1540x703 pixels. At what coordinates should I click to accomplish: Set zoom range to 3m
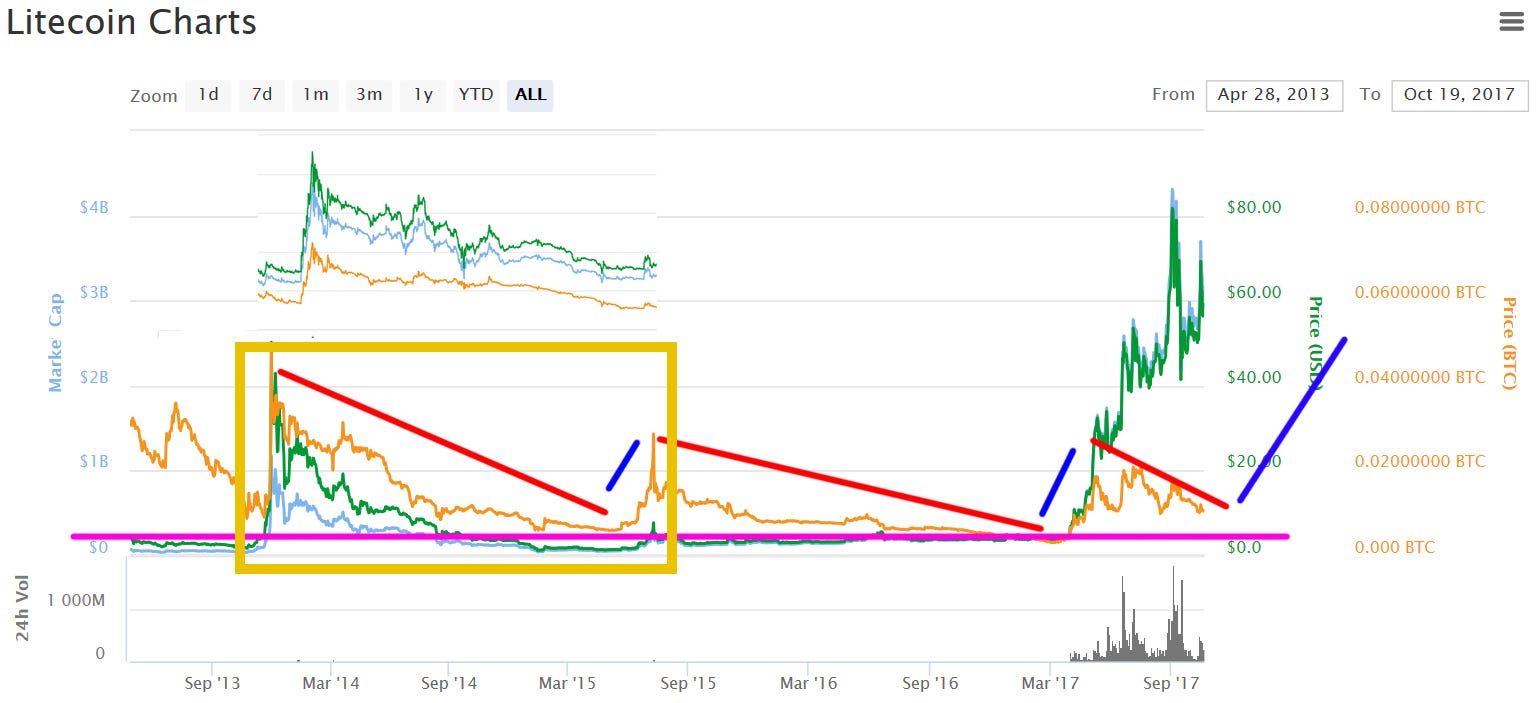pyautogui.click(x=370, y=95)
